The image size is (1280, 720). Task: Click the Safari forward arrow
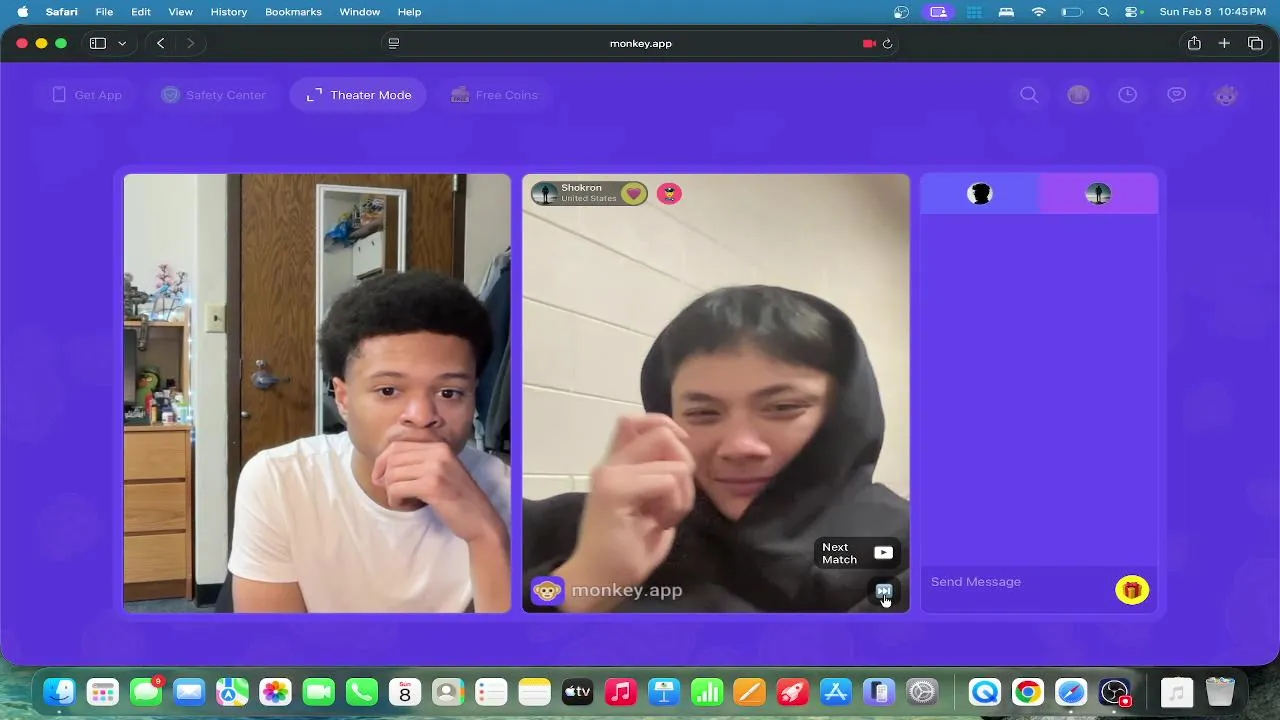tap(190, 43)
